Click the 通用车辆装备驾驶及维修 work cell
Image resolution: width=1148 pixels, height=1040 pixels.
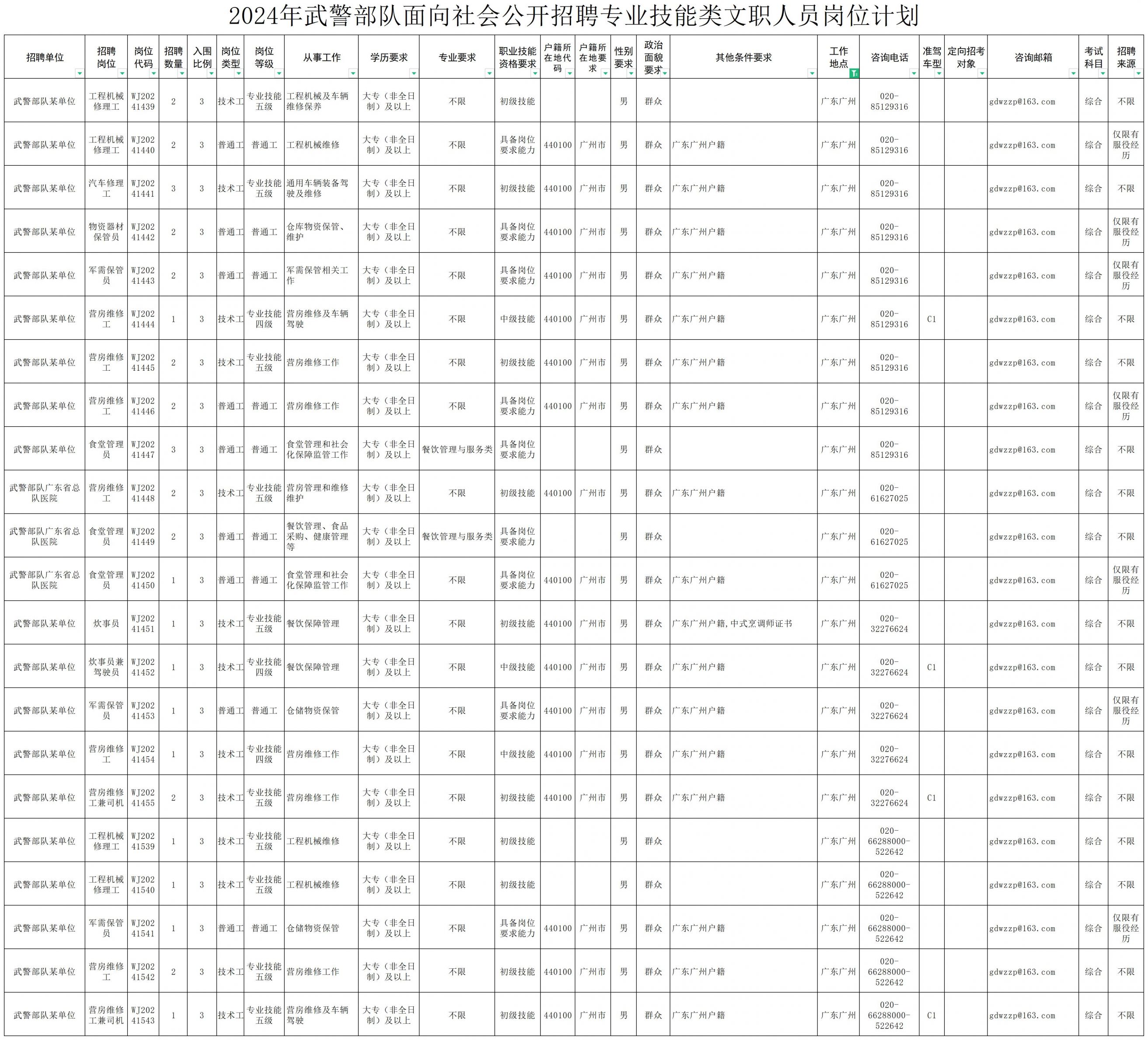(x=322, y=188)
